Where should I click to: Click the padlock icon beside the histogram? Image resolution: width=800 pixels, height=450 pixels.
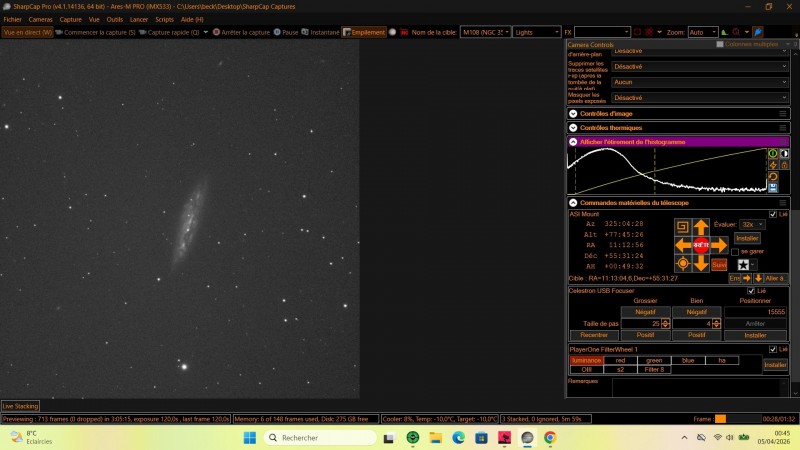coord(785,165)
